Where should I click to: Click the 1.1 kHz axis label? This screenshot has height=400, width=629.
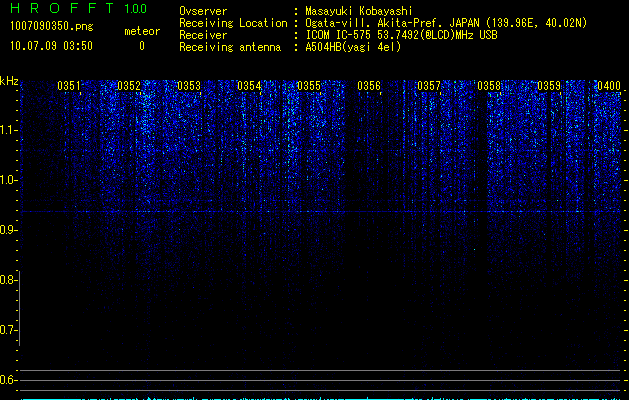pos(8,130)
